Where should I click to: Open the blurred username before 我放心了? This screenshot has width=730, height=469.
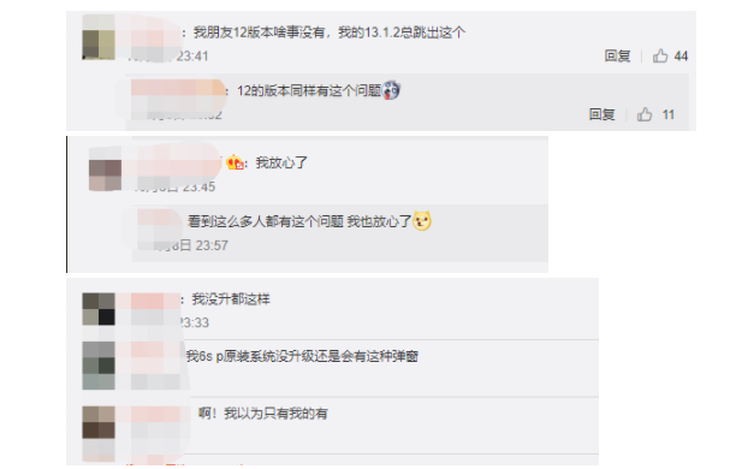[x=172, y=163]
